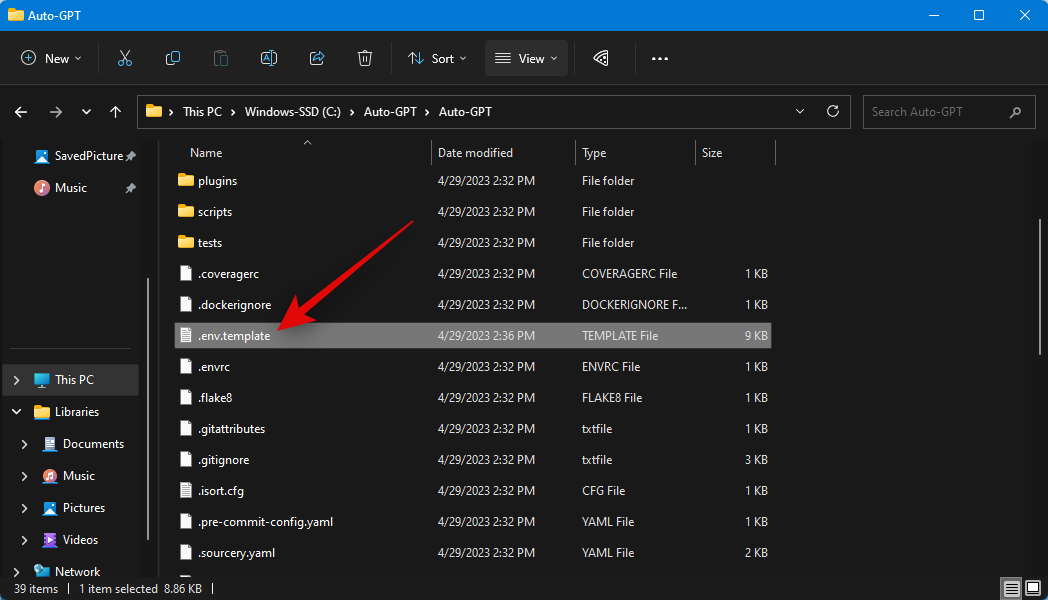Sort by the Size column header
Image resolution: width=1048 pixels, height=600 pixels.
pyautogui.click(x=712, y=152)
